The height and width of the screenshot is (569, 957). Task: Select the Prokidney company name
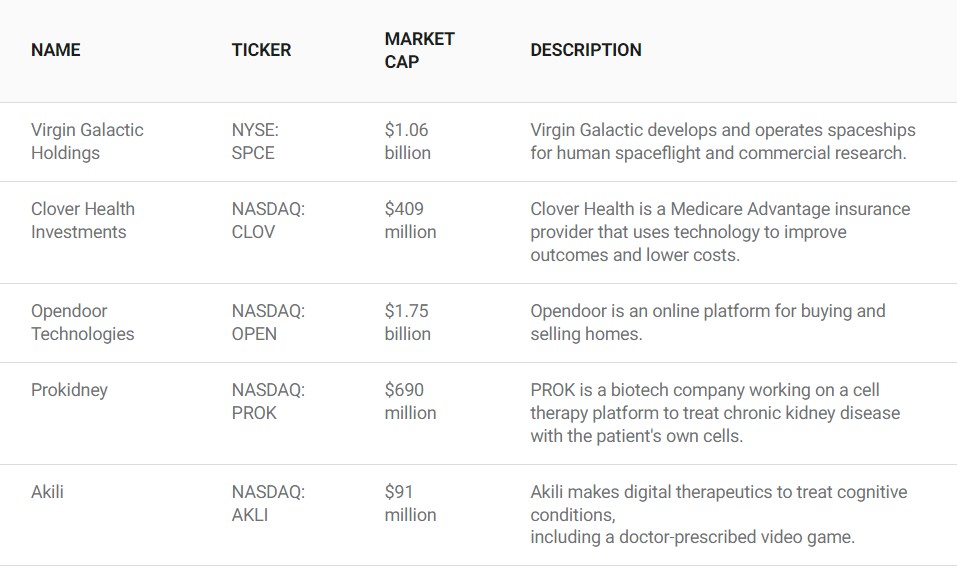(x=69, y=390)
